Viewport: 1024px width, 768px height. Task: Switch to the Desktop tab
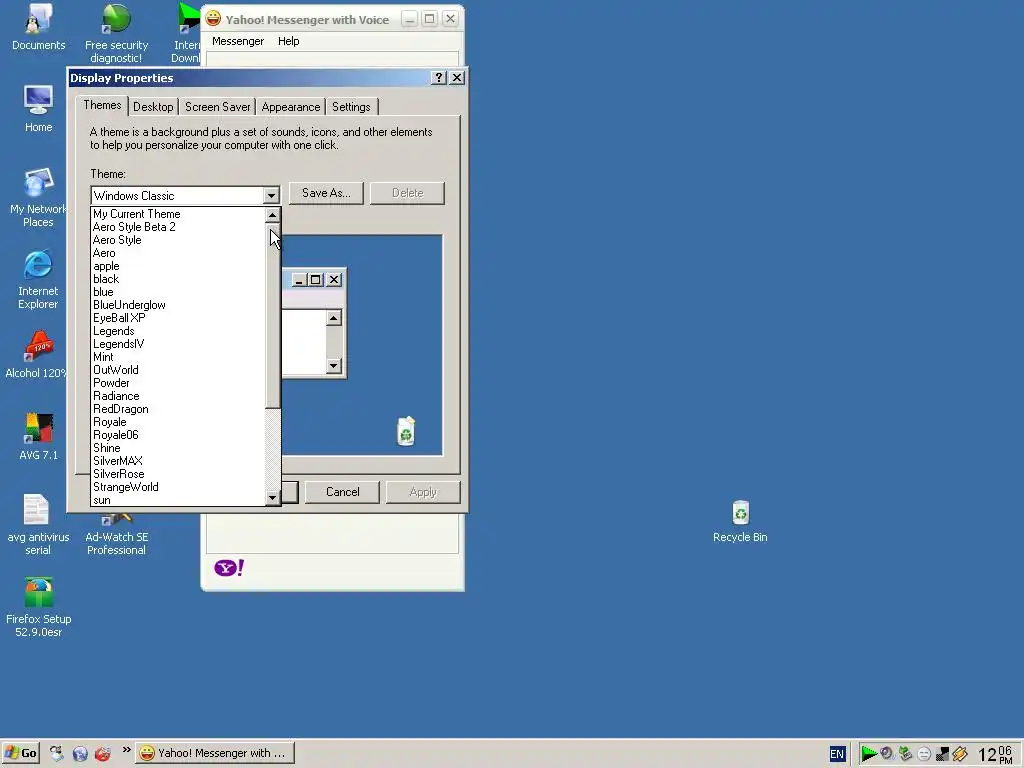(153, 107)
